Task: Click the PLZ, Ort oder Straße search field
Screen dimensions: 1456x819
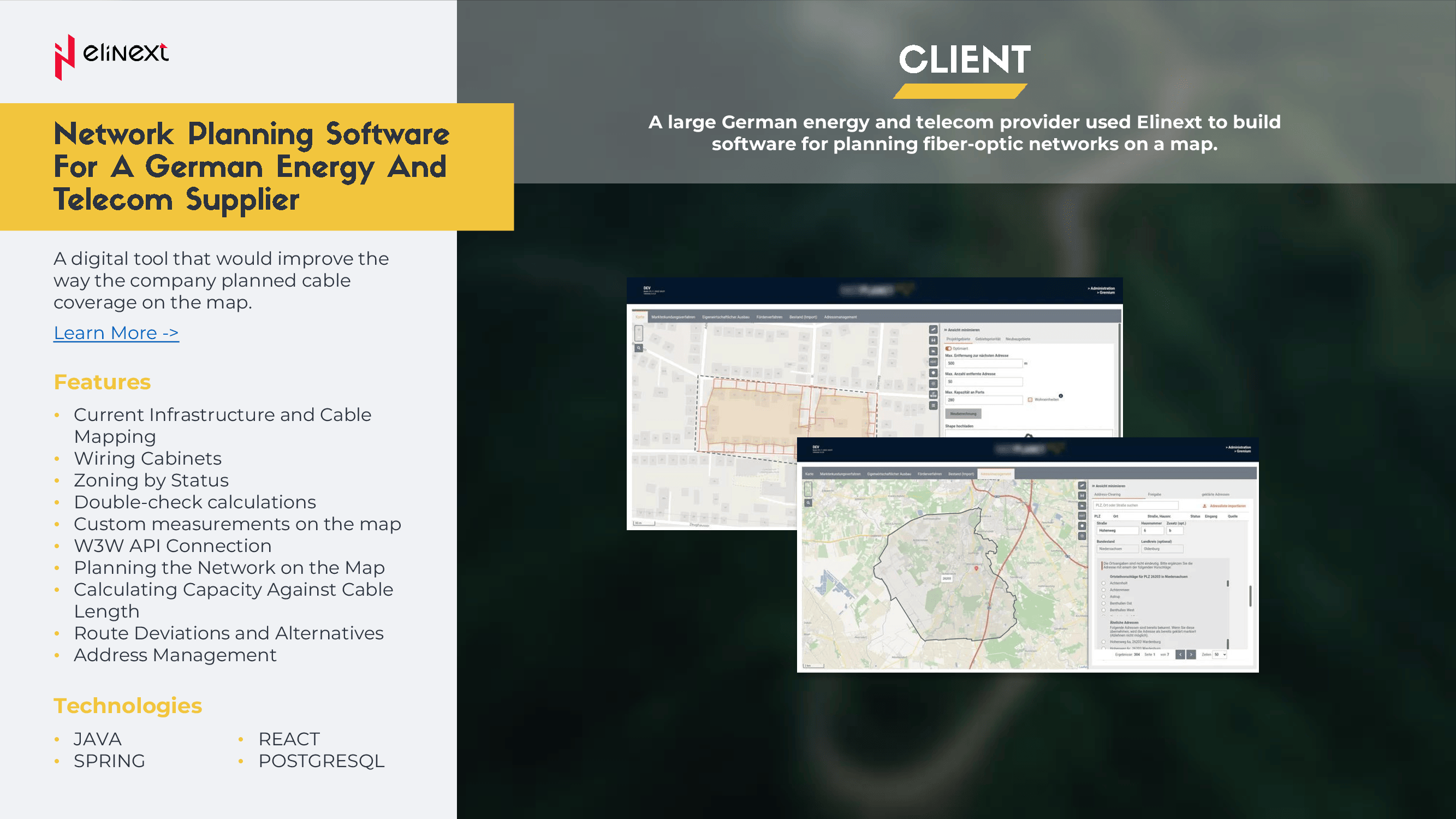Action: (x=1136, y=505)
